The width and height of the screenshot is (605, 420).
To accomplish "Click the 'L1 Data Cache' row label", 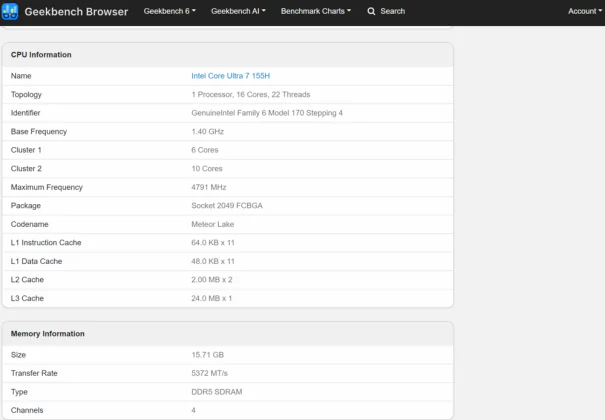I will [x=36, y=261].
